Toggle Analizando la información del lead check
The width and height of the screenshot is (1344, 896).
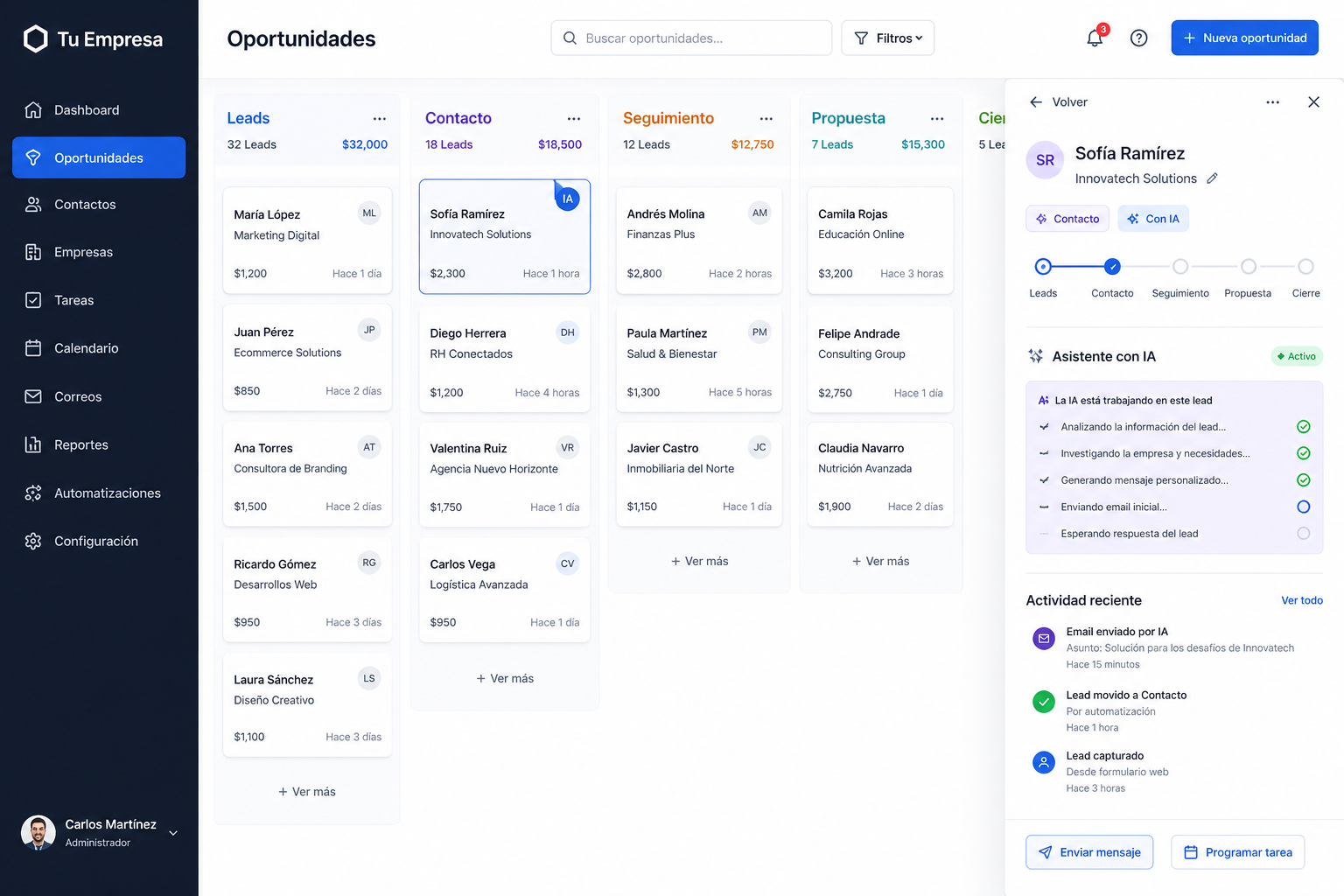point(1303,427)
